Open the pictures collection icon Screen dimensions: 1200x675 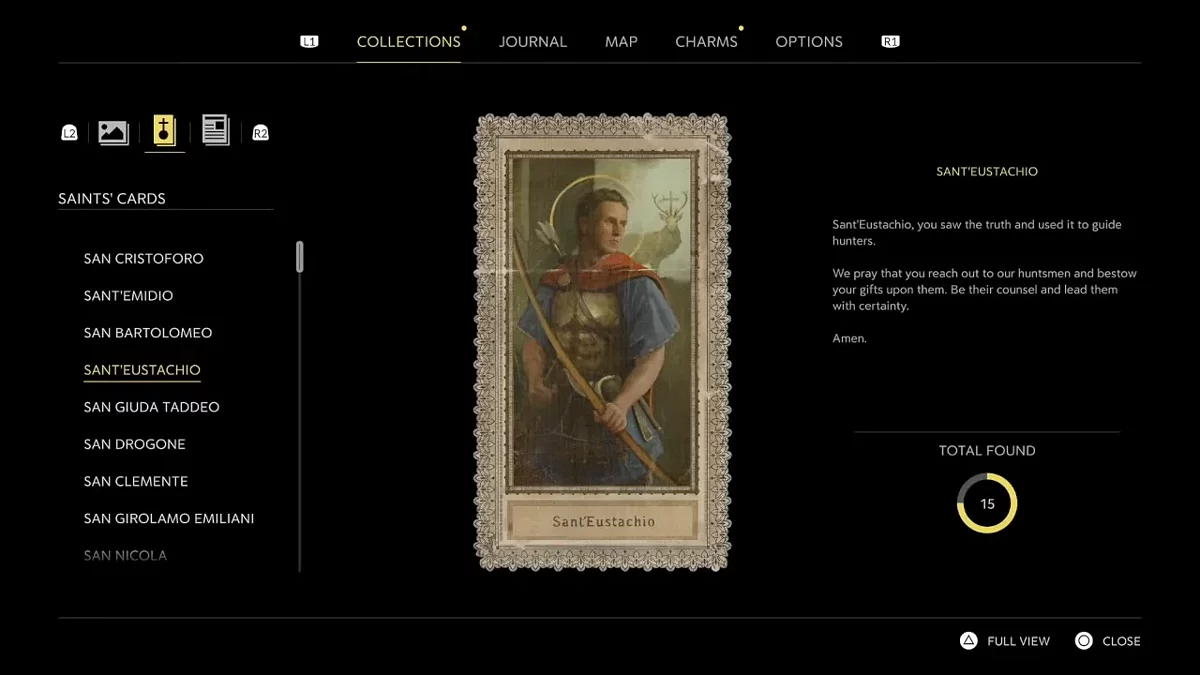[x=113, y=132]
